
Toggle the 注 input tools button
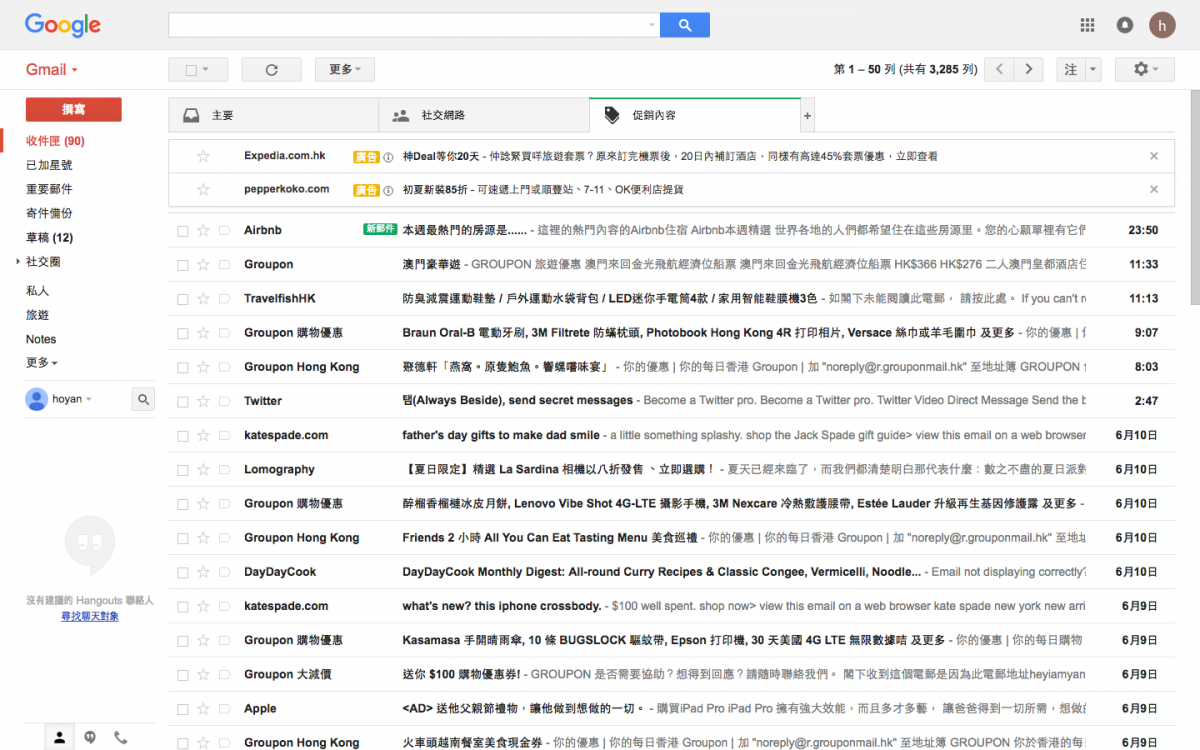pyautogui.click(x=1071, y=70)
